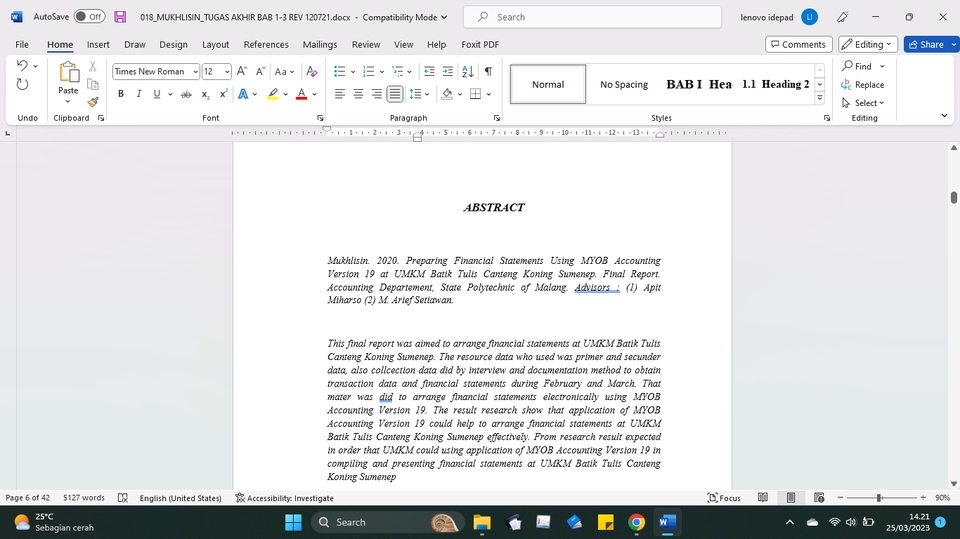The width and height of the screenshot is (960, 539).
Task: Click the Copy icon
Action: (x=92, y=85)
